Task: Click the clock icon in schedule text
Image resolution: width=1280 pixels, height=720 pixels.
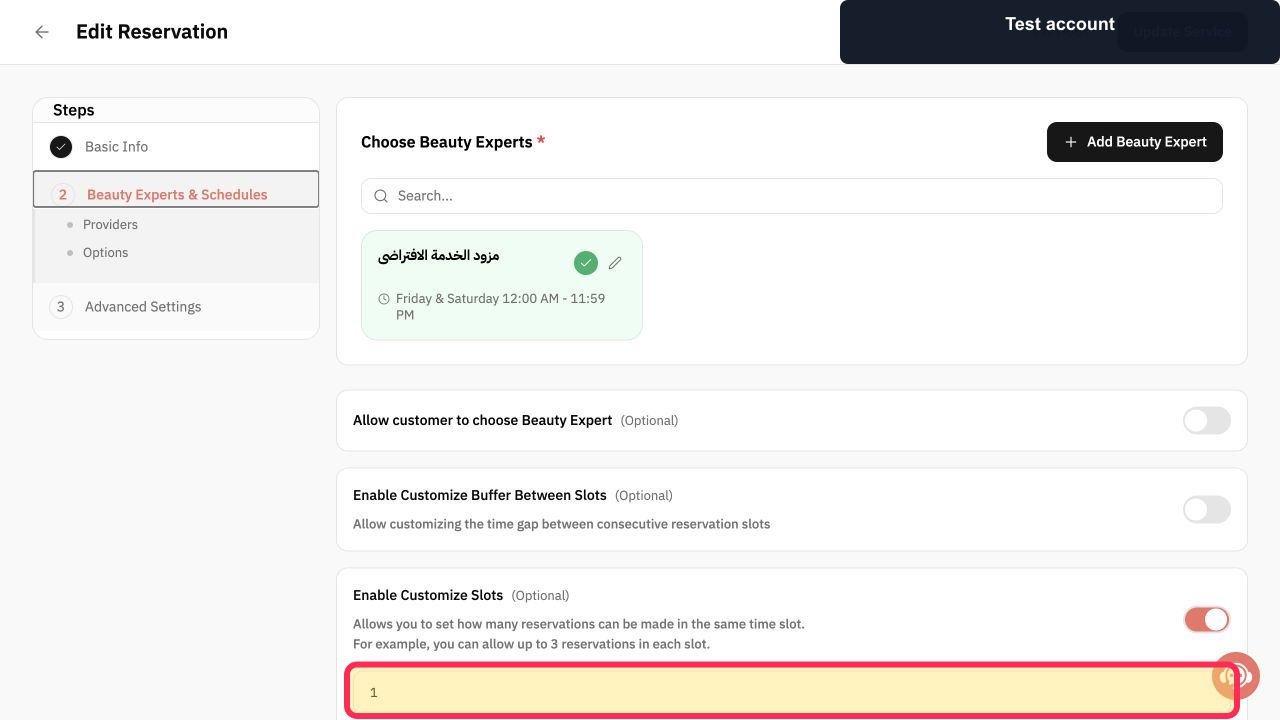Action: (x=384, y=299)
